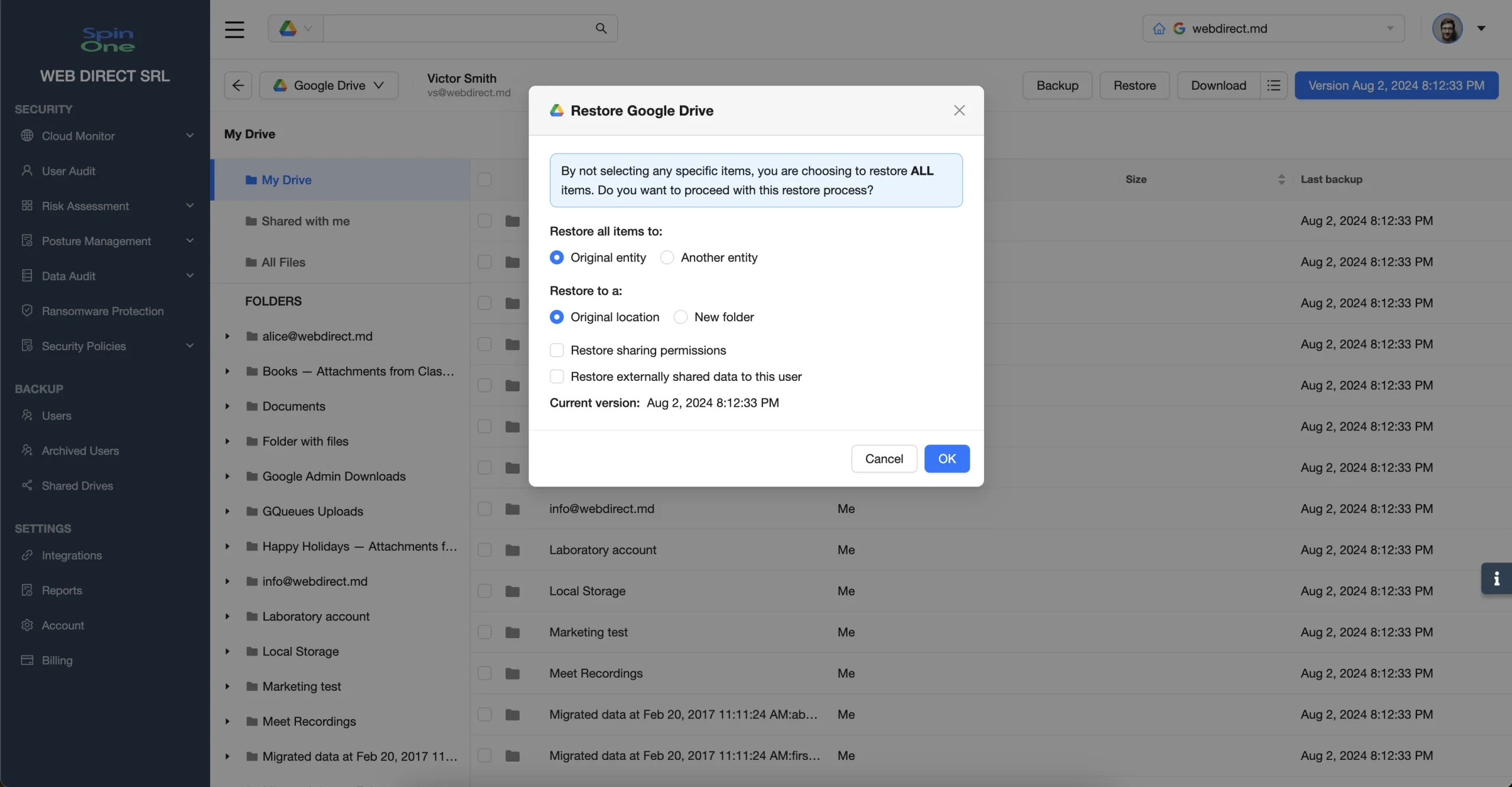Enable Restore sharing permissions checkbox
Screen dimensions: 1512x787
pyautogui.click(x=556, y=350)
